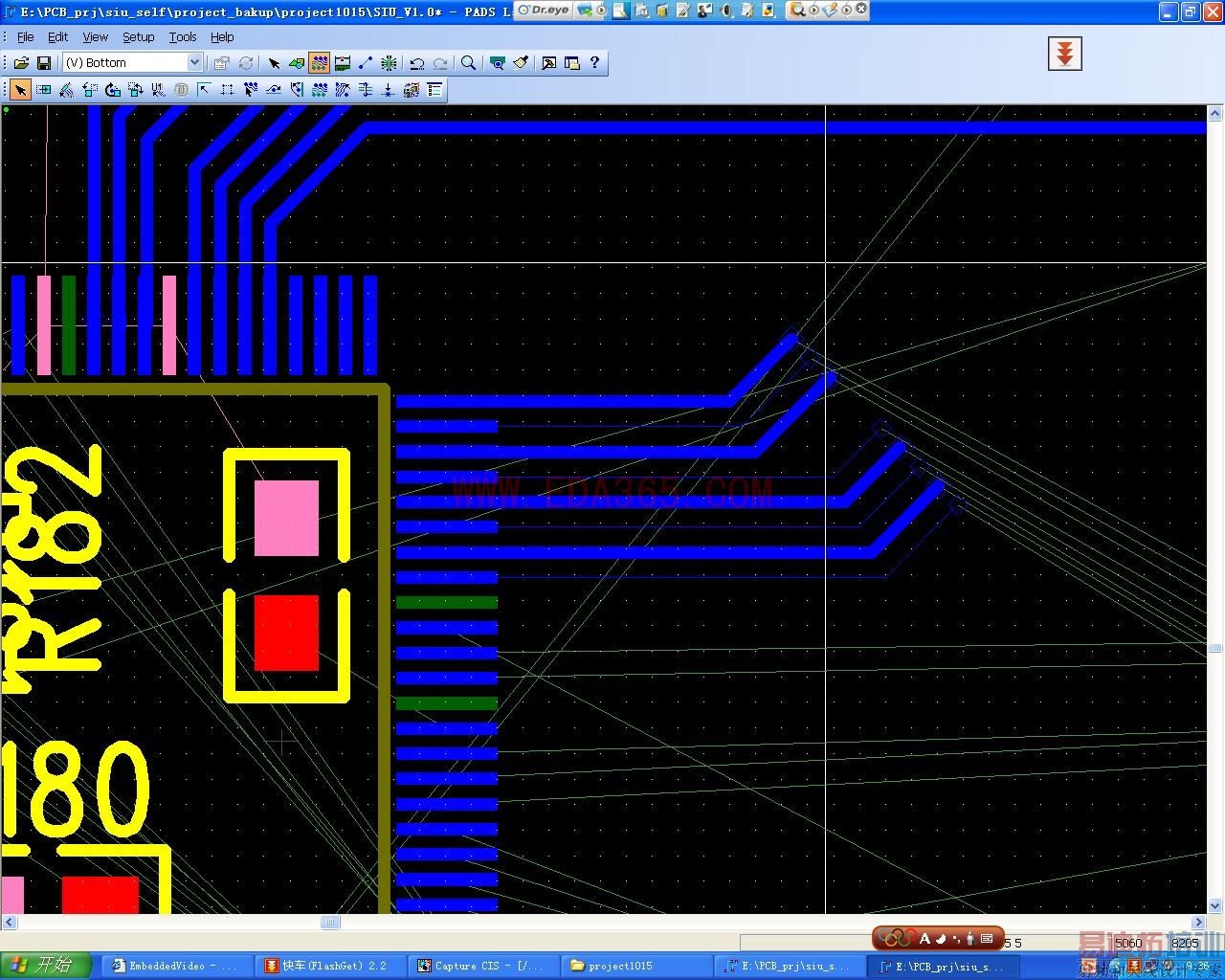Open the Dimensioning toolbar
The width and height of the screenshot is (1225, 980).
[x=343, y=63]
